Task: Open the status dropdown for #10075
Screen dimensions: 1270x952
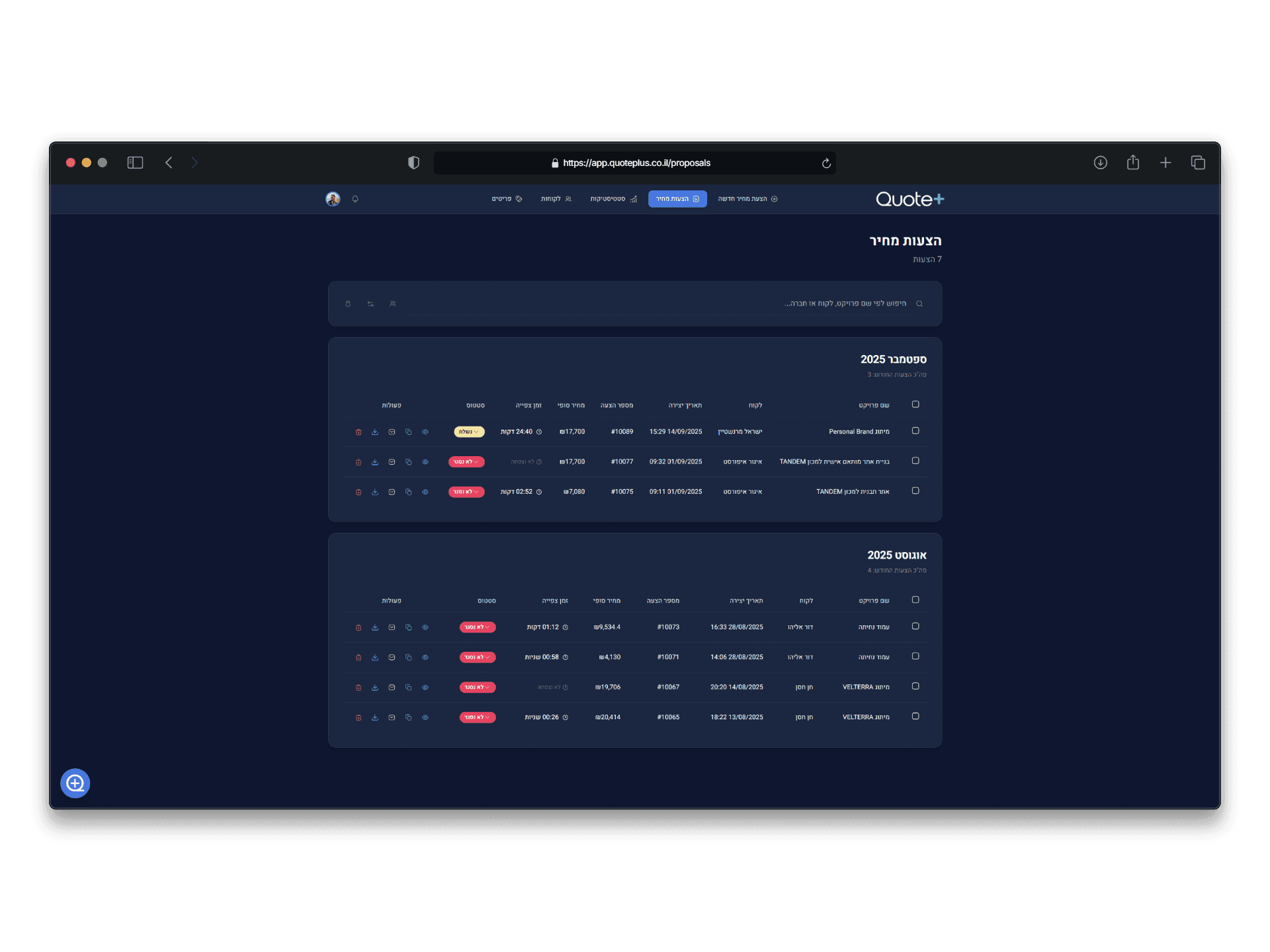Action: (466, 492)
